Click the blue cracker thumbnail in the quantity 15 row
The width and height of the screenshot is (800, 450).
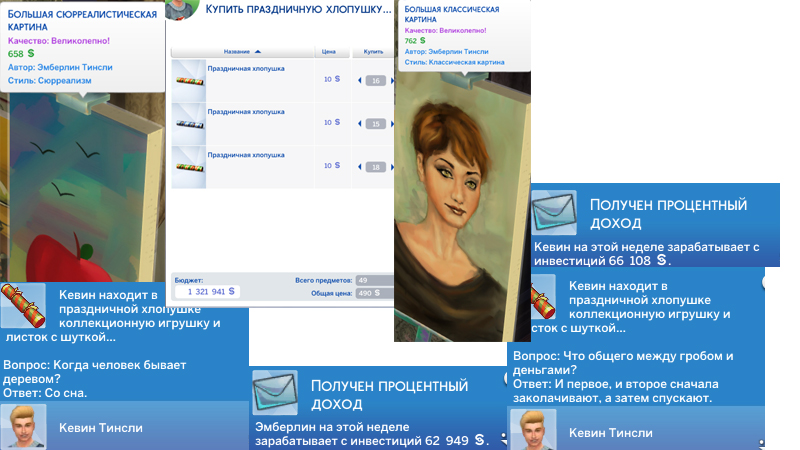tap(190, 124)
